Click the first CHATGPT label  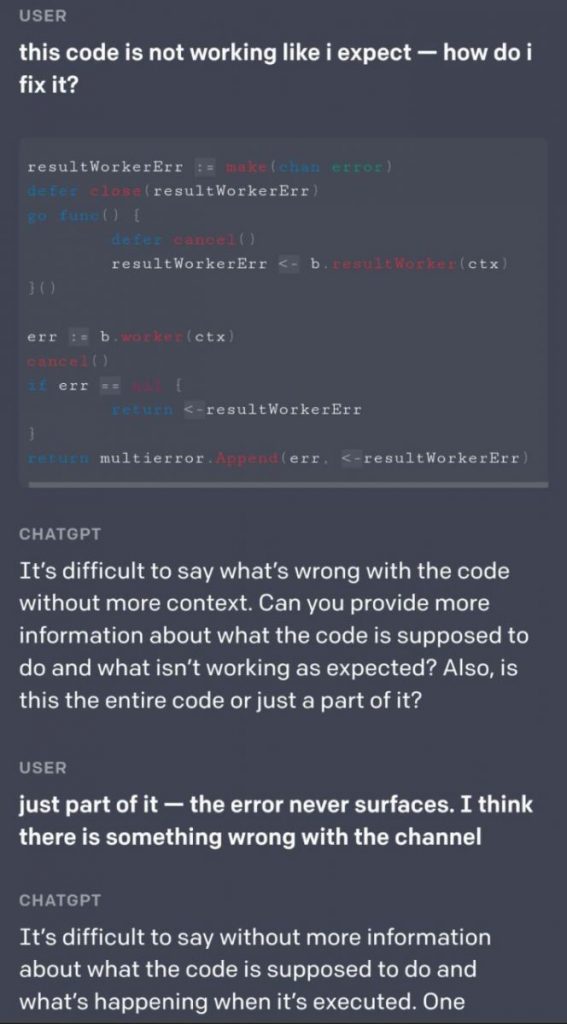pos(60,534)
